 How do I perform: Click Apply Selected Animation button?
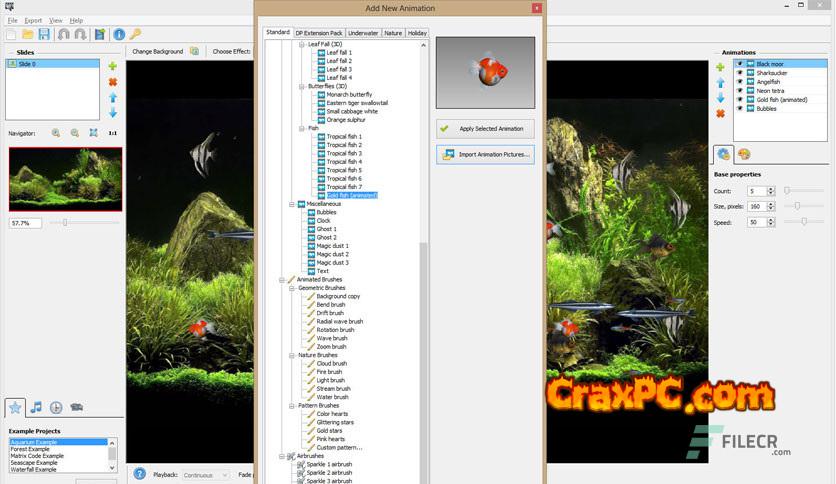(x=485, y=129)
